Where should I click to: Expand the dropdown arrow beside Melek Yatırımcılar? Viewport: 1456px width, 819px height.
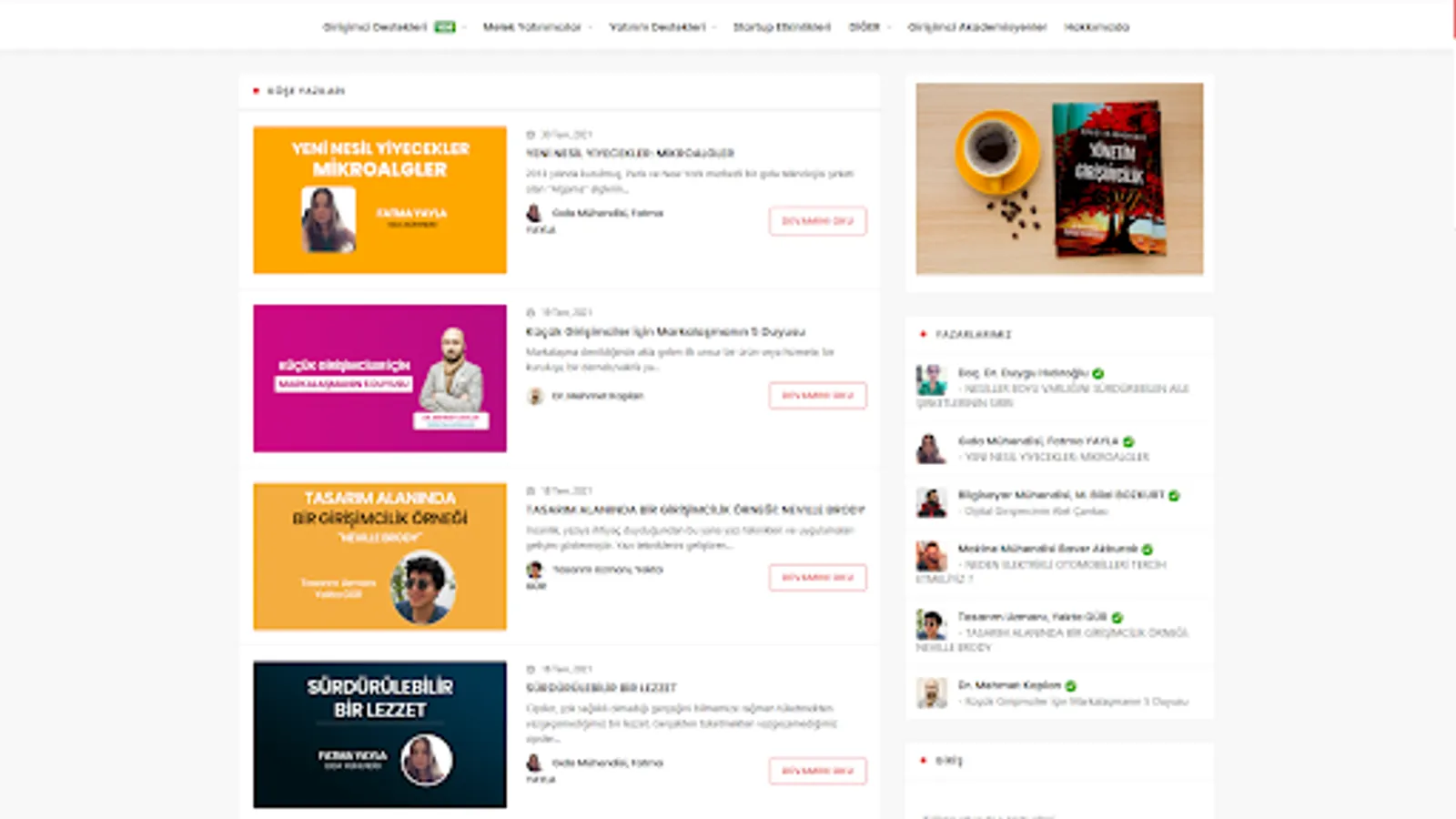coord(591,27)
